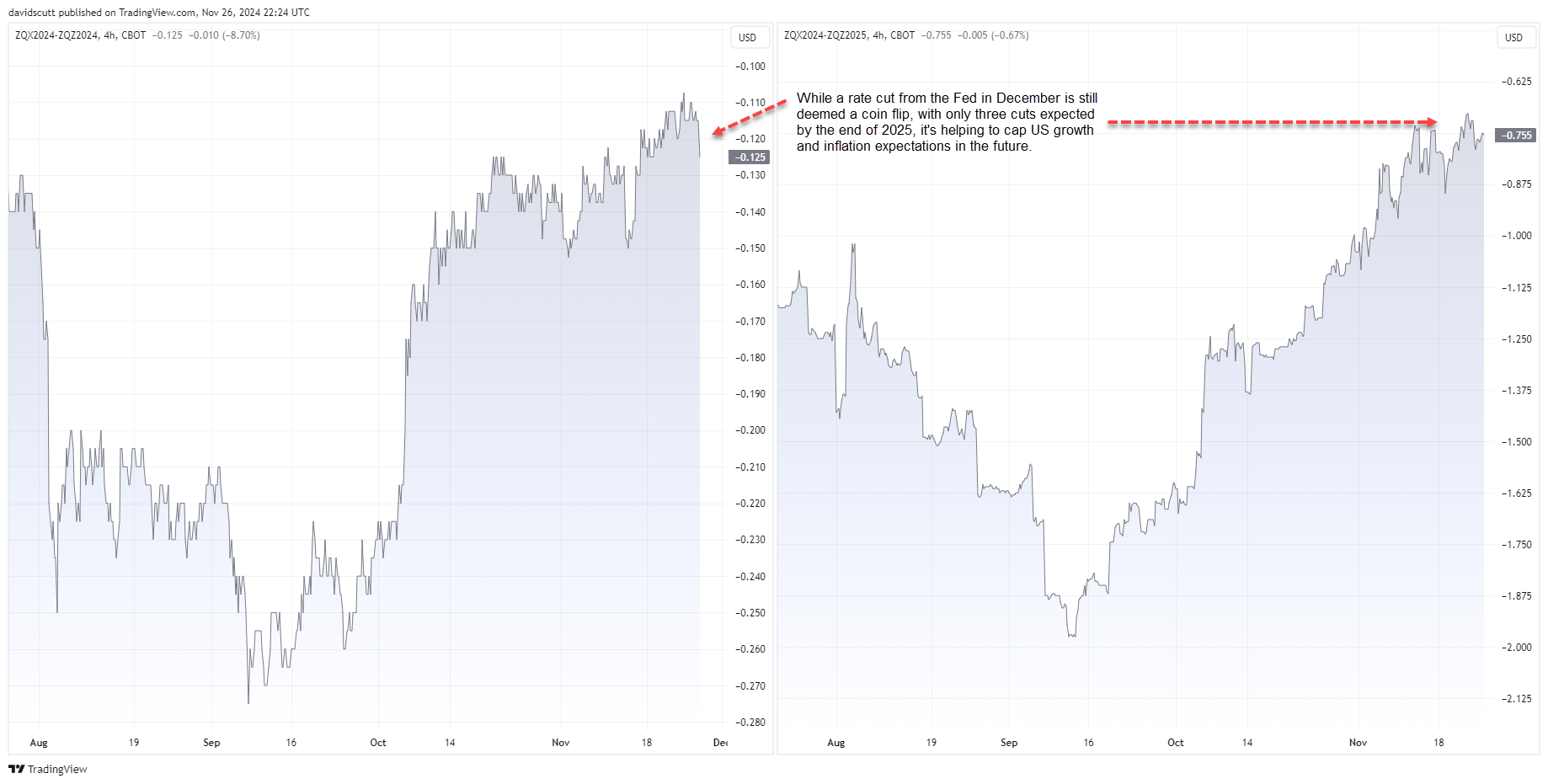Click the -0.005 (-0.67%) change value
Screen dimensions: 1548x784
click(x=993, y=35)
